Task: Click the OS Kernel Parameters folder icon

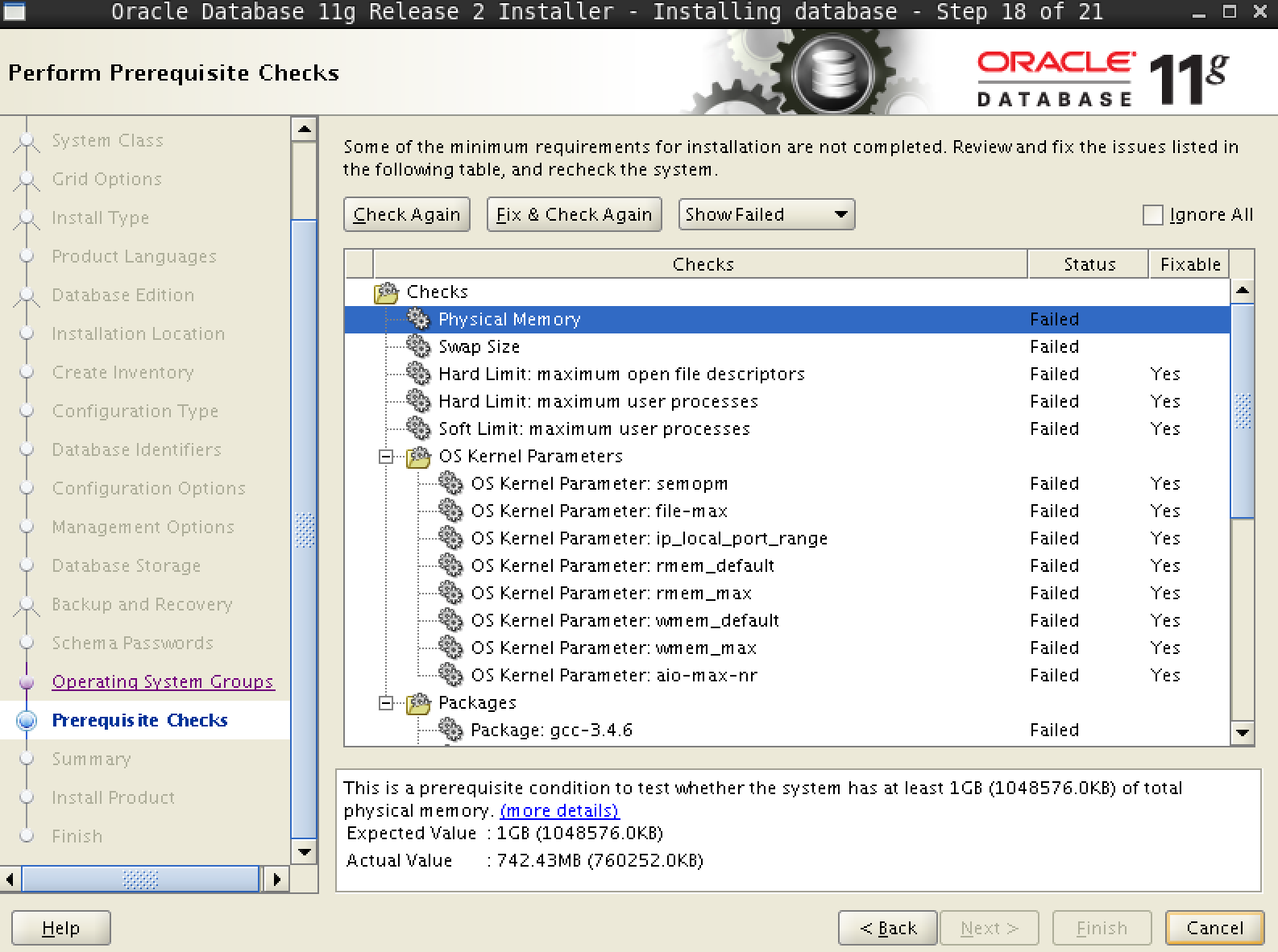Action: coord(418,457)
